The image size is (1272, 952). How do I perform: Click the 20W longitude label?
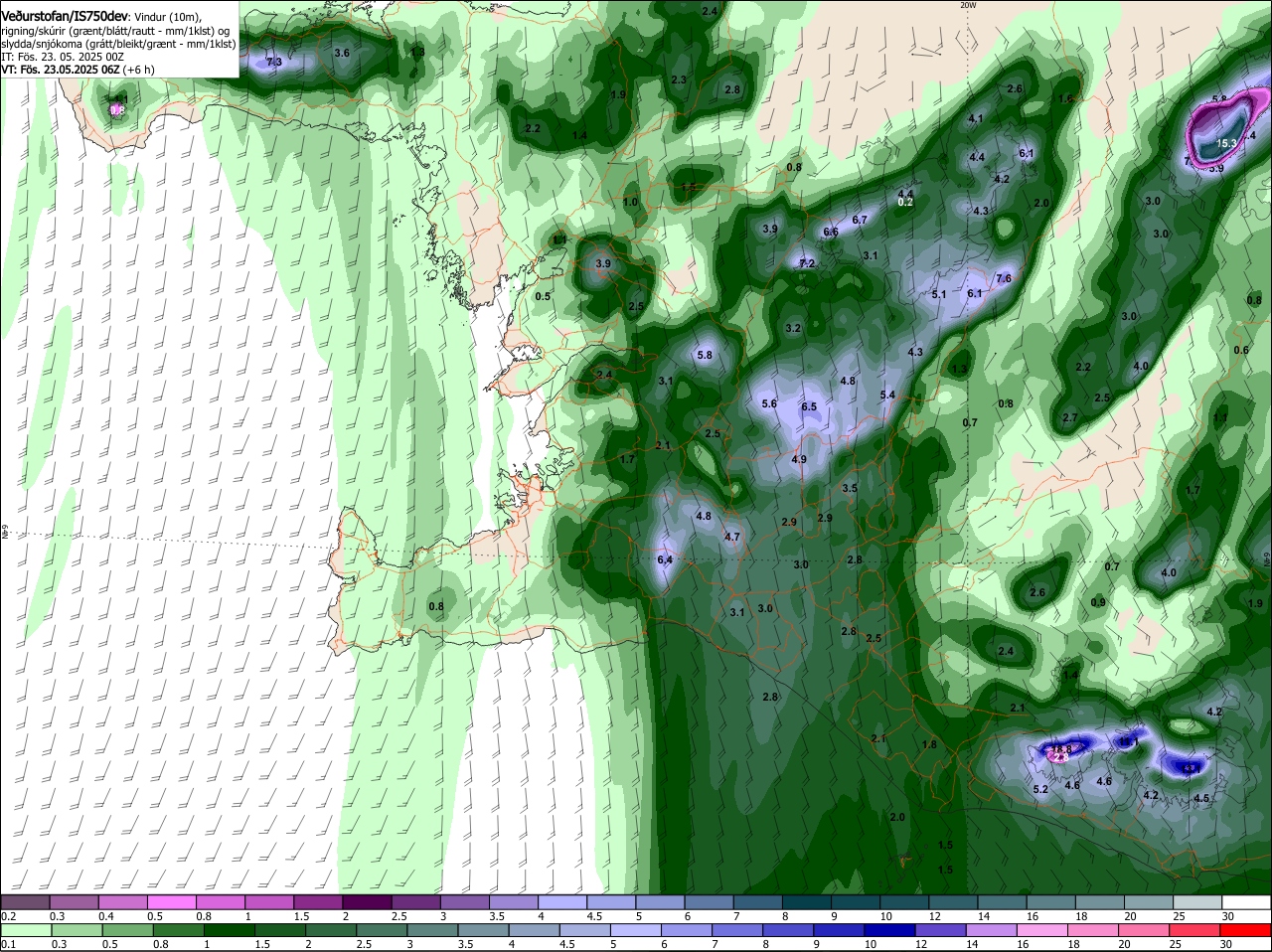click(968, 5)
